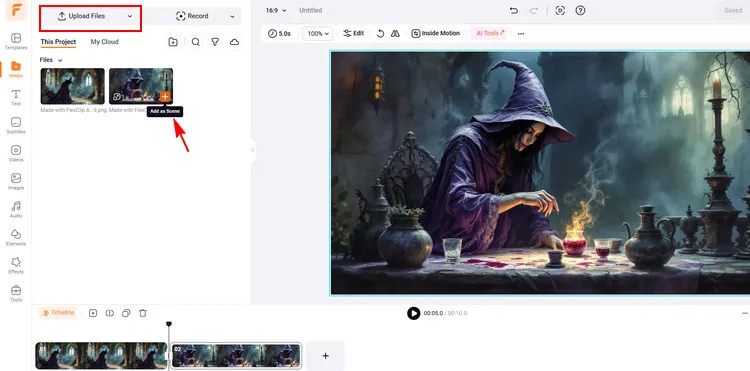Click the flip icon in canvas toolbar
Image resolution: width=750 pixels, height=371 pixels.
[x=395, y=33]
